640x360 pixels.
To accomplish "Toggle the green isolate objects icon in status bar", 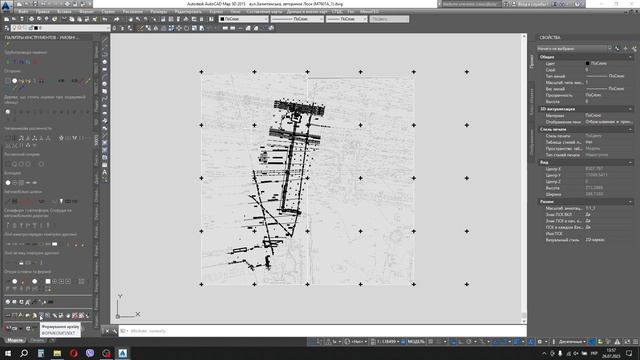I will (600, 342).
